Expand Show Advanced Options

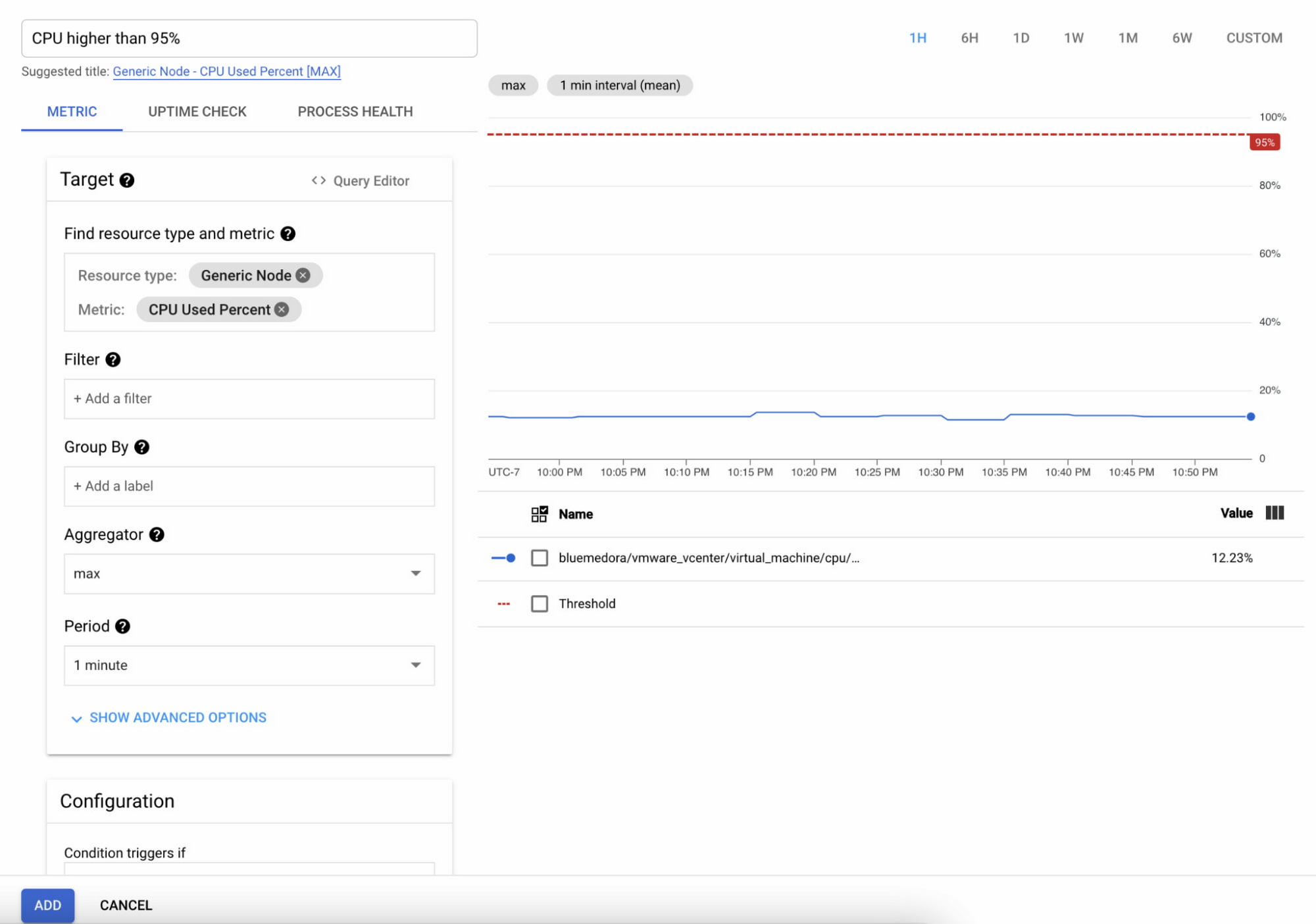[169, 718]
